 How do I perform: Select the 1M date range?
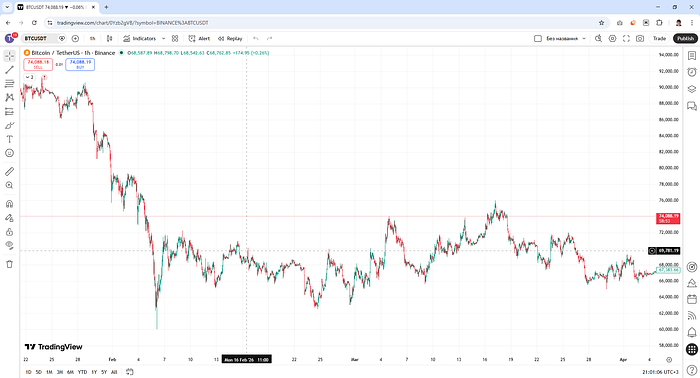pos(49,372)
